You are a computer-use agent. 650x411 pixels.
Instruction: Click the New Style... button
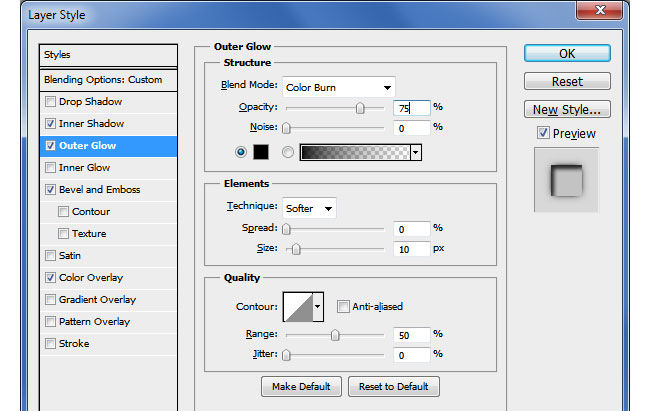[567, 109]
